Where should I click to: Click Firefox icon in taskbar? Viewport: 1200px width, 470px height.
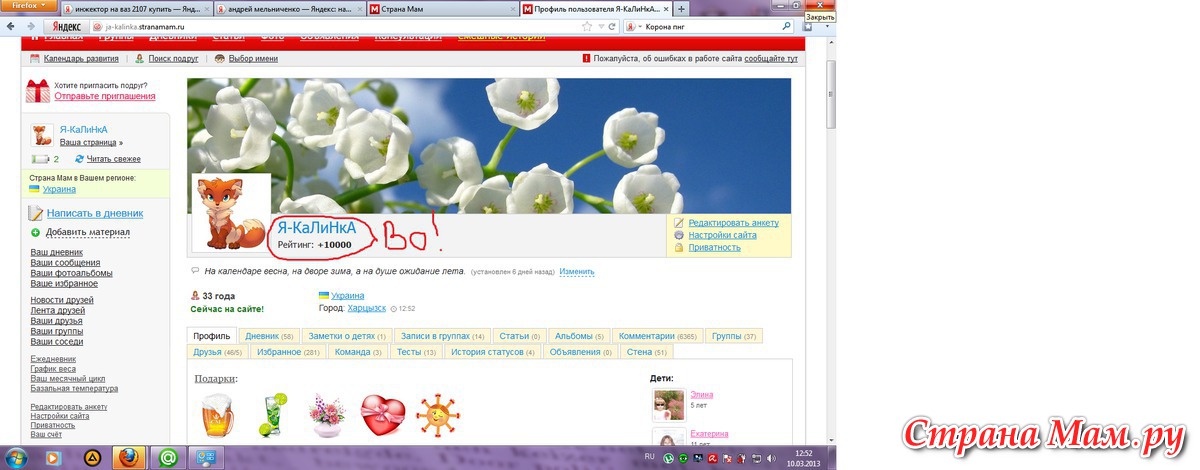(128, 458)
